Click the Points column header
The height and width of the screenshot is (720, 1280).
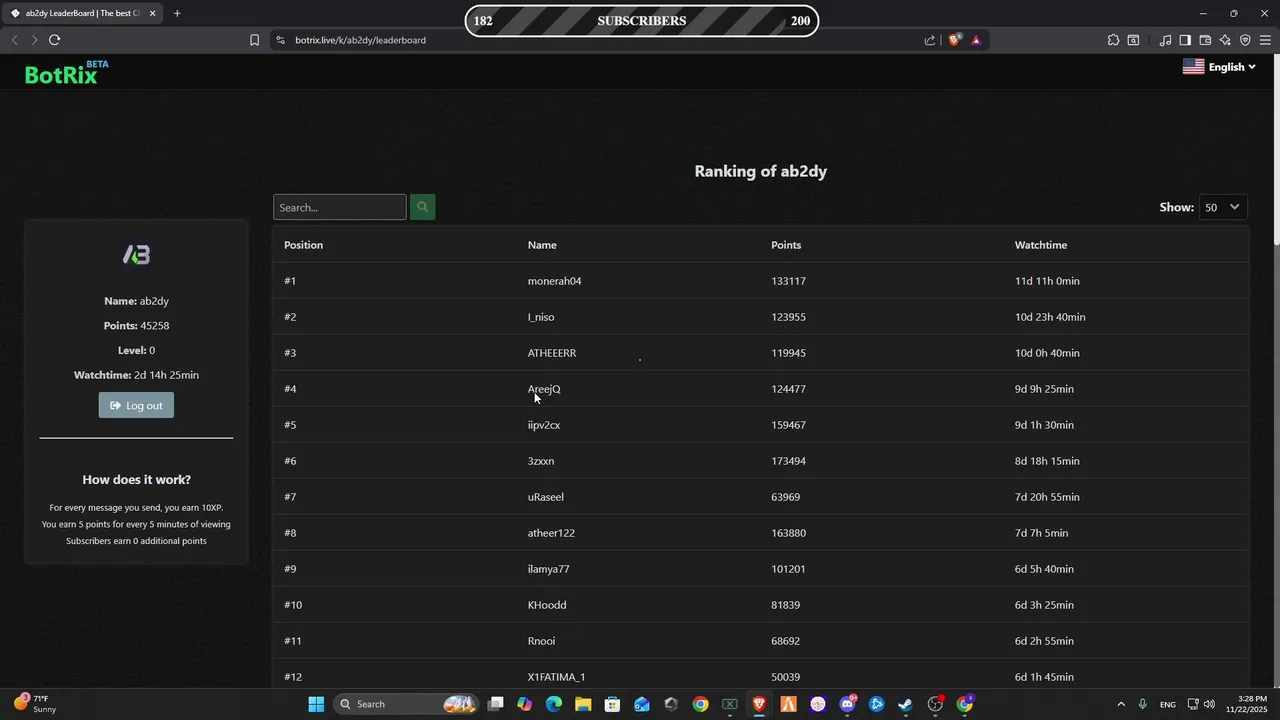786,245
